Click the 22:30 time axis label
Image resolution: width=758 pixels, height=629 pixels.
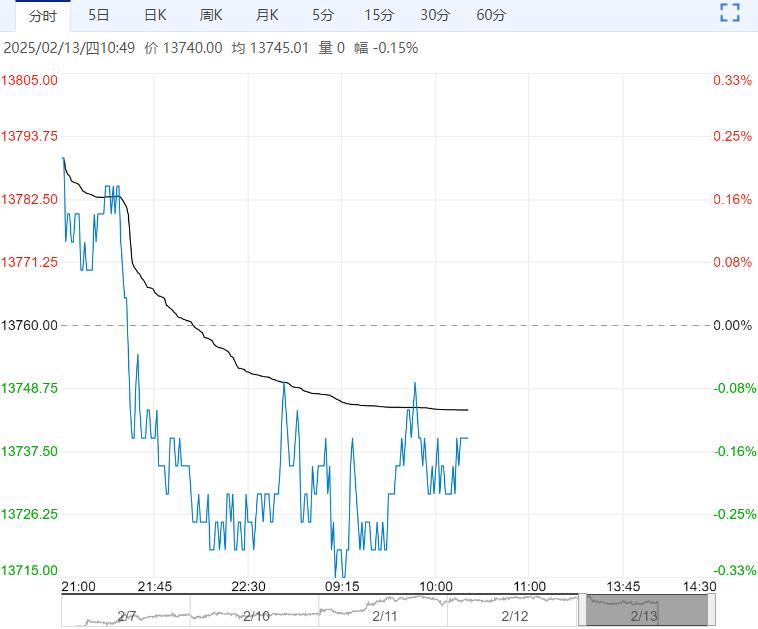248,586
